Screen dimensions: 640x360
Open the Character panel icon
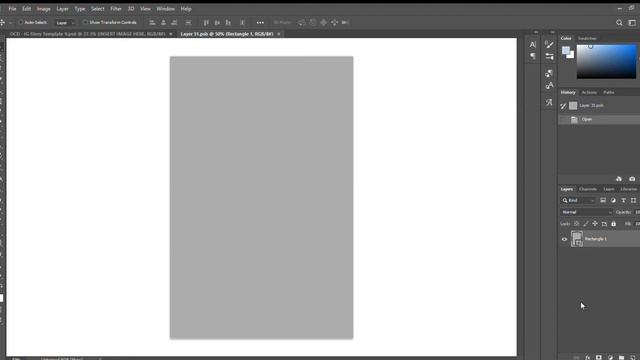pyautogui.click(x=533, y=44)
